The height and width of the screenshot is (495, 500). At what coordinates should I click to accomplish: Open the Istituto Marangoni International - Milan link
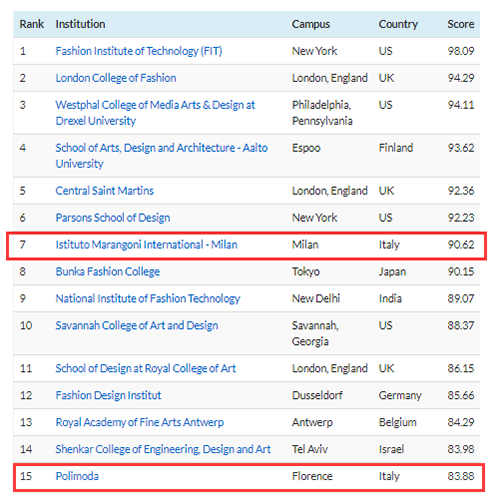pos(146,245)
